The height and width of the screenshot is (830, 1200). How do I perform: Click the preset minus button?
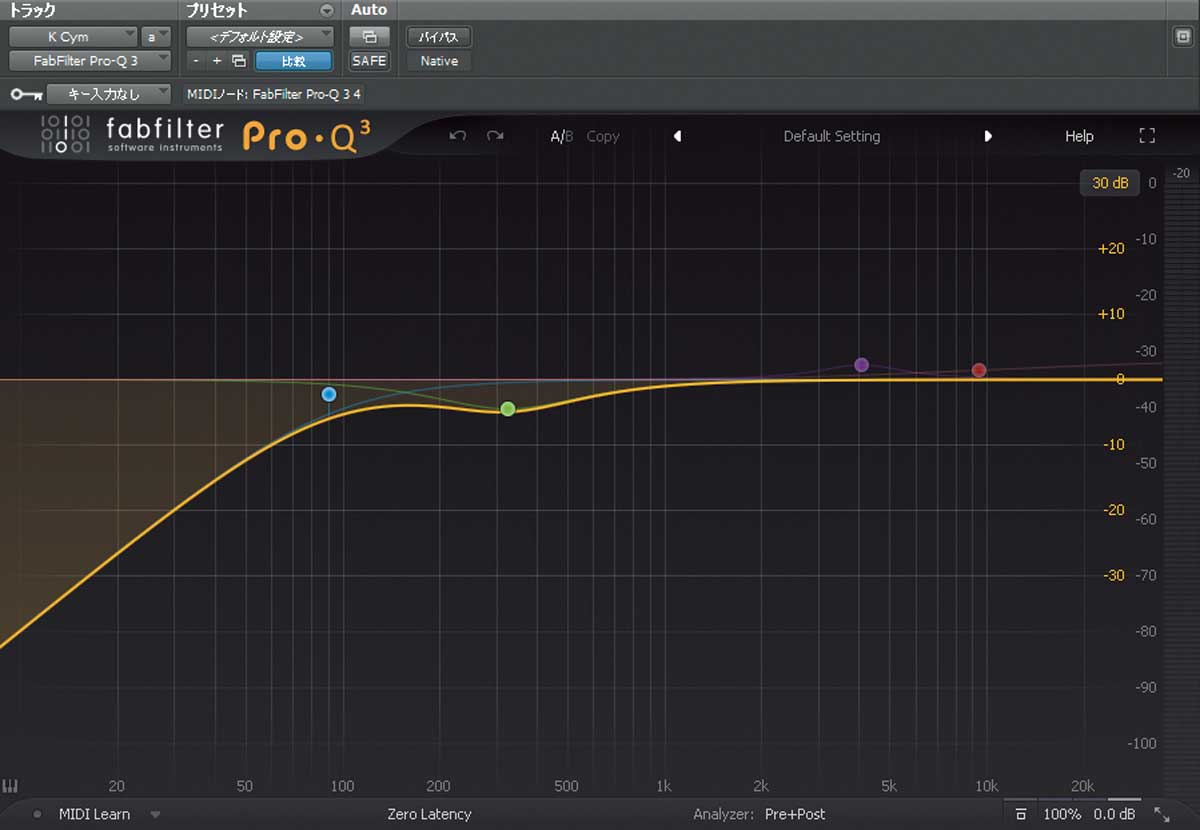(196, 61)
